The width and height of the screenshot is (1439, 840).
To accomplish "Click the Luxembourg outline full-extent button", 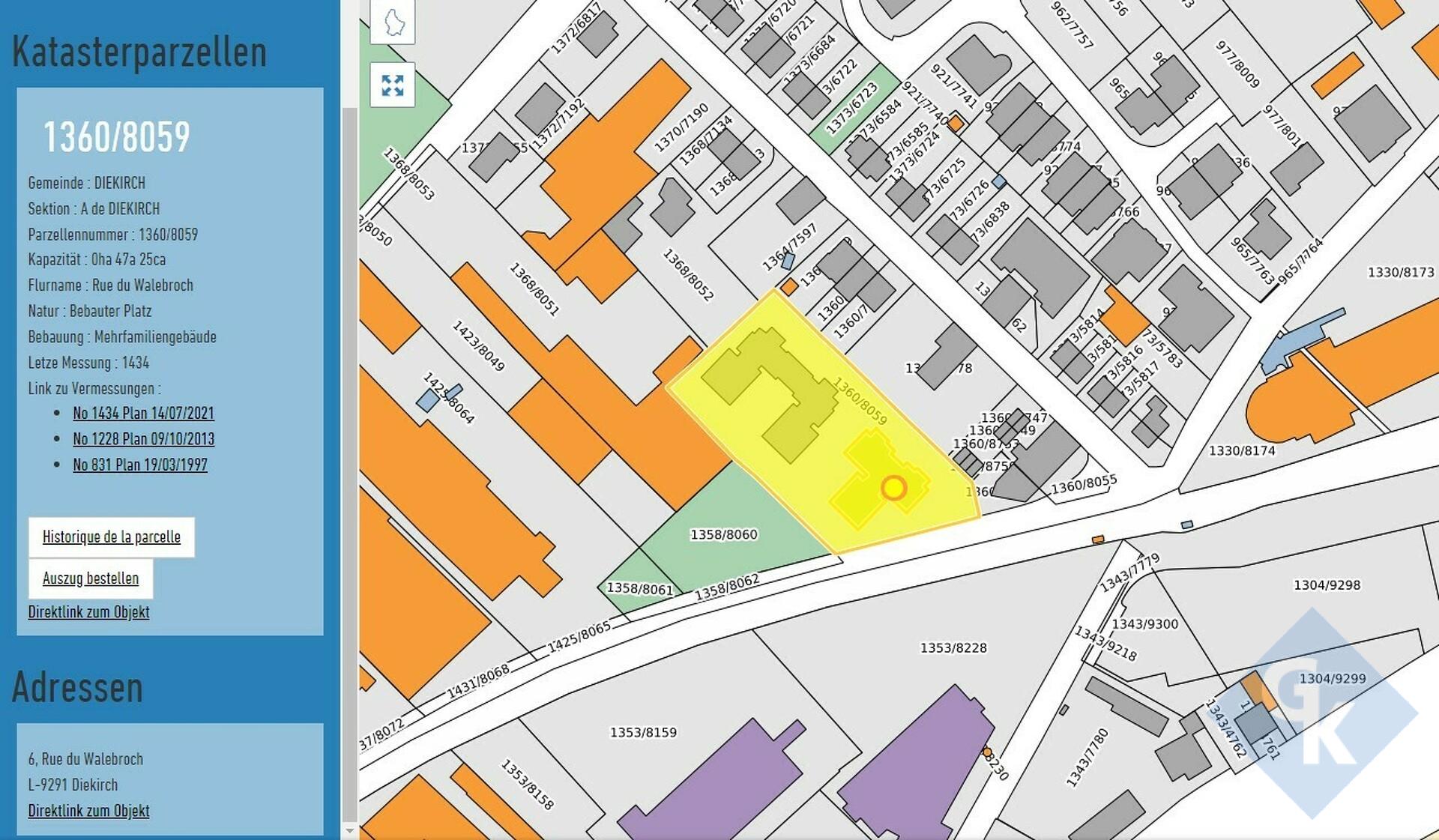I will coord(393,21).
